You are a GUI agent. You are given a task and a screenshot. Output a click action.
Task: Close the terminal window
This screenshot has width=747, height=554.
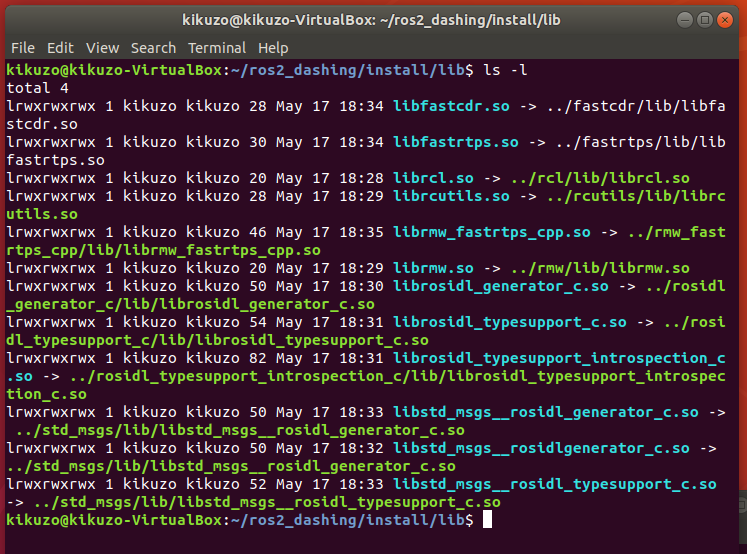pyautogui.click(x=725, y=20)
